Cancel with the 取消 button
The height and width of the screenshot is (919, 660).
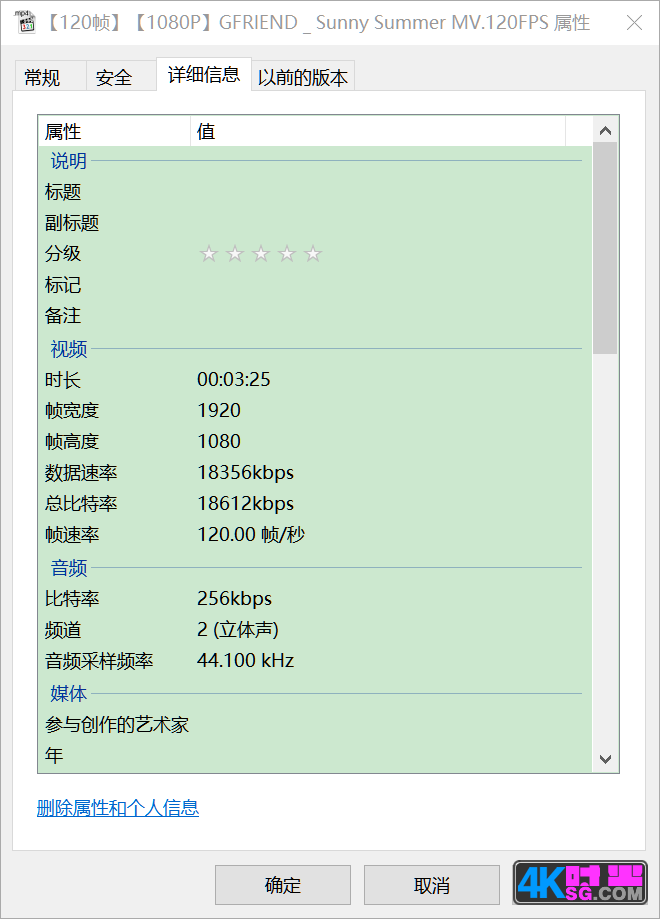point(432,885)
